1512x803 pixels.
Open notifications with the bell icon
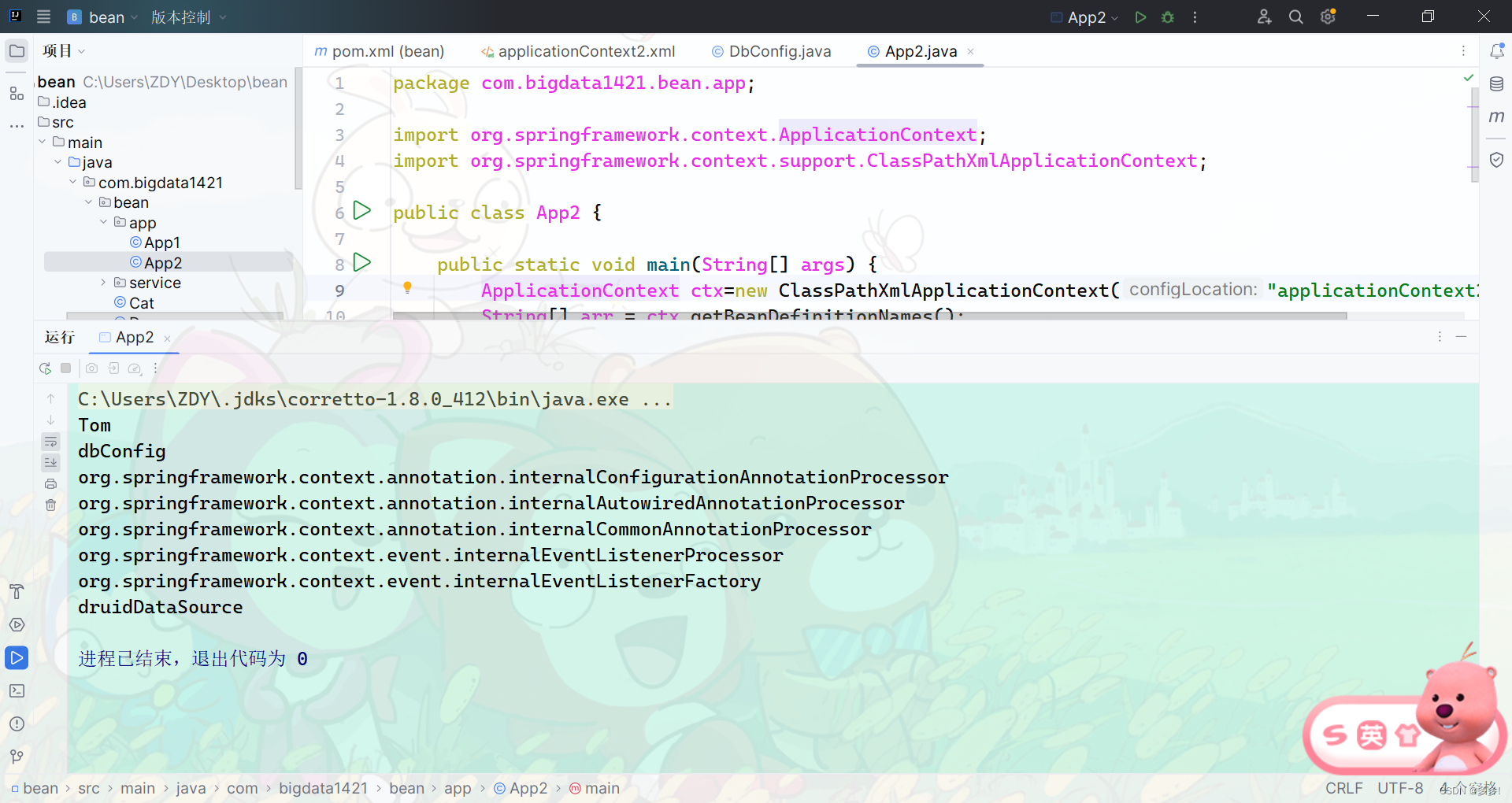(1498, 50)
